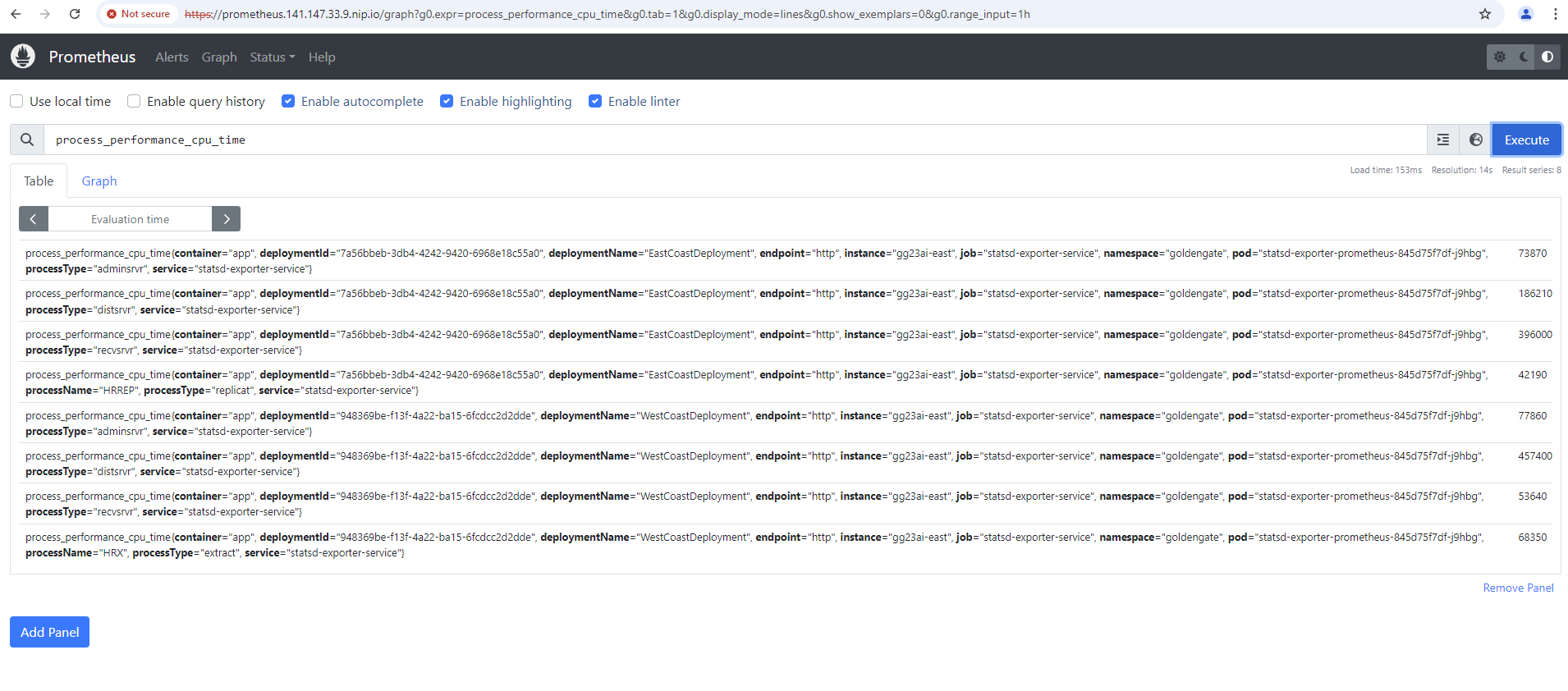Select the value 396000
The image size is (1568, 691).
[x=1535, y=335]
